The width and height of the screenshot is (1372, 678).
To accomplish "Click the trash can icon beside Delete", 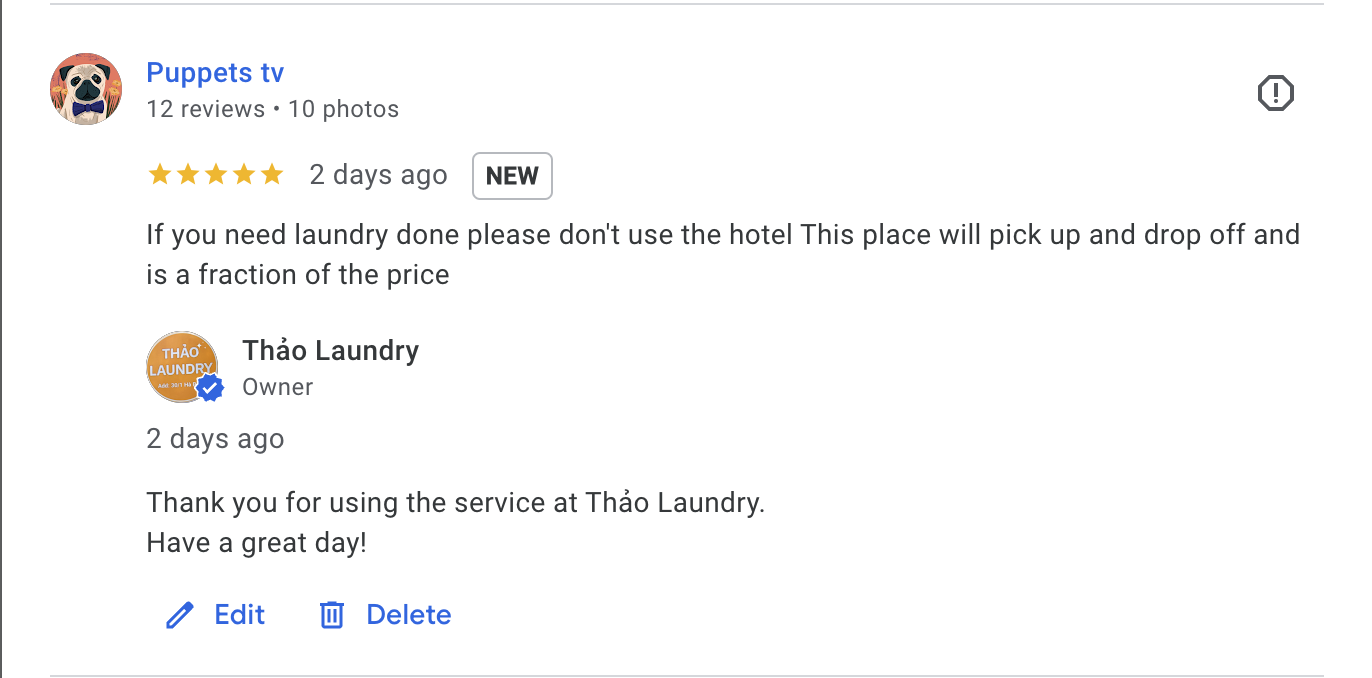I will [332, 615].
